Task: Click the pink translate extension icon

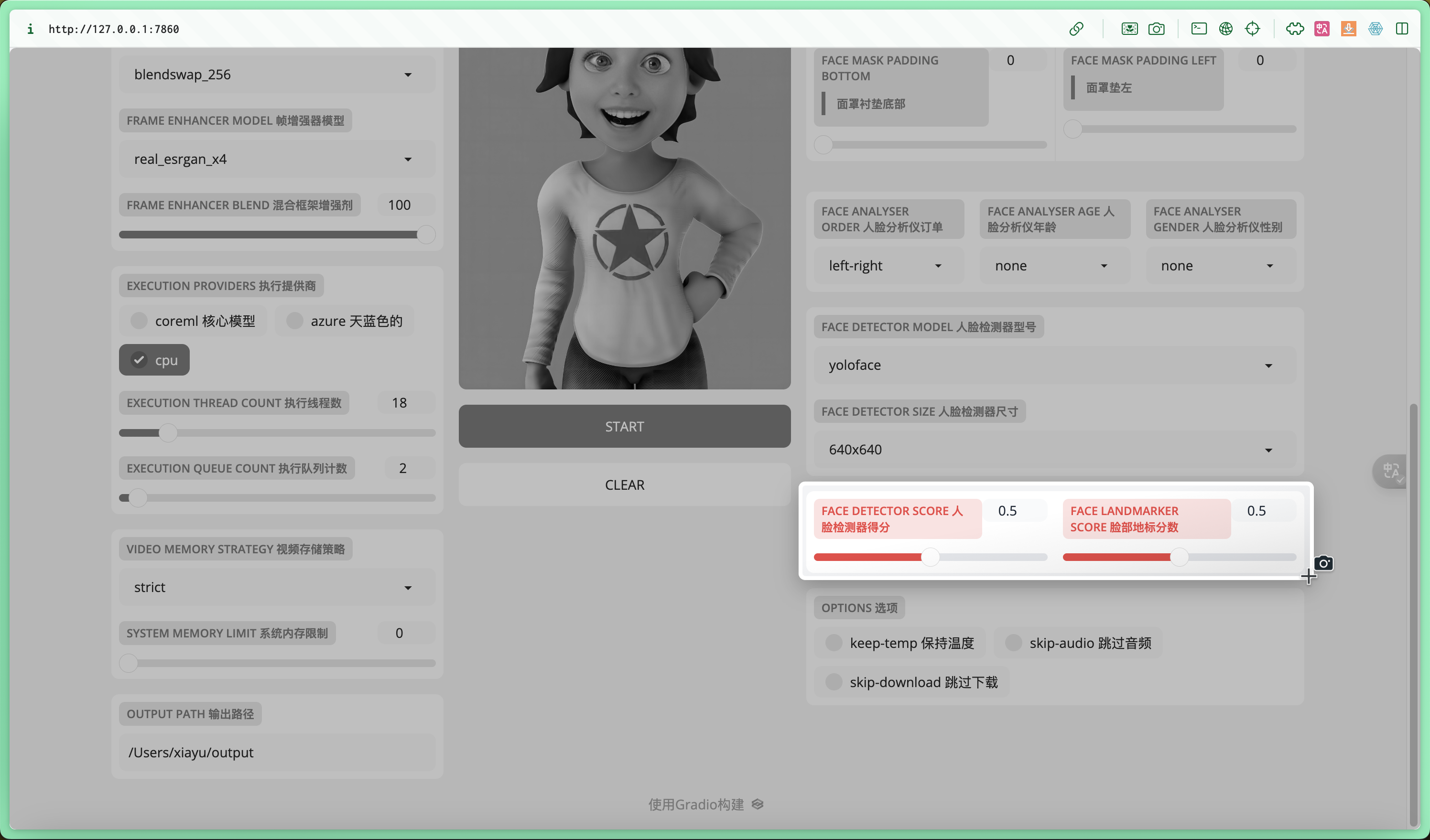Action: tap(1322, 29)
